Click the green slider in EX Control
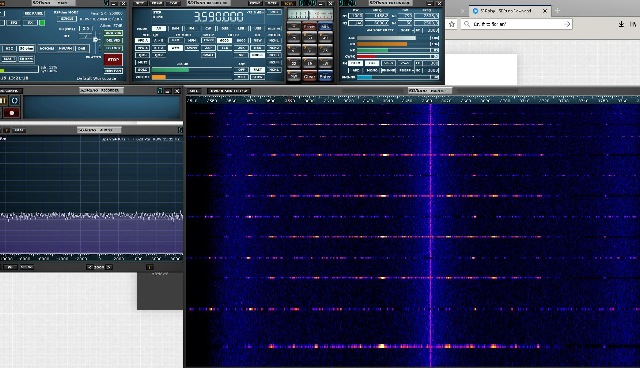 click(x=372, y=50)
